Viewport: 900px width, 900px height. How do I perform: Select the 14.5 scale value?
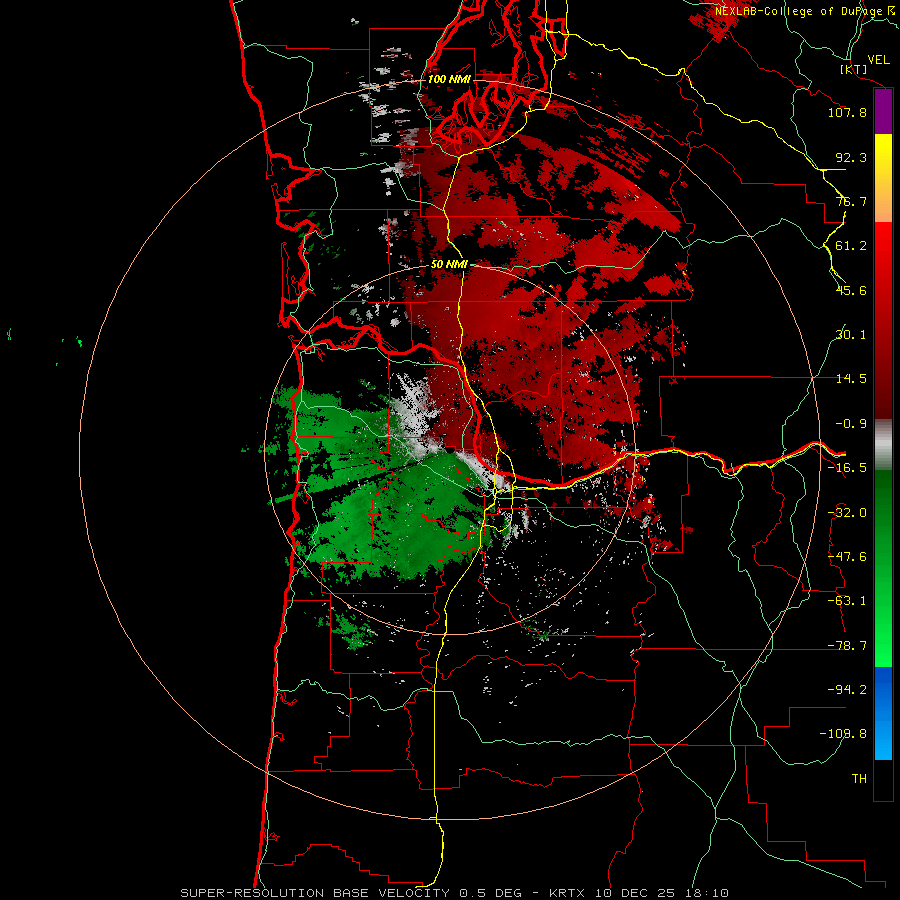tap(851, 379)
